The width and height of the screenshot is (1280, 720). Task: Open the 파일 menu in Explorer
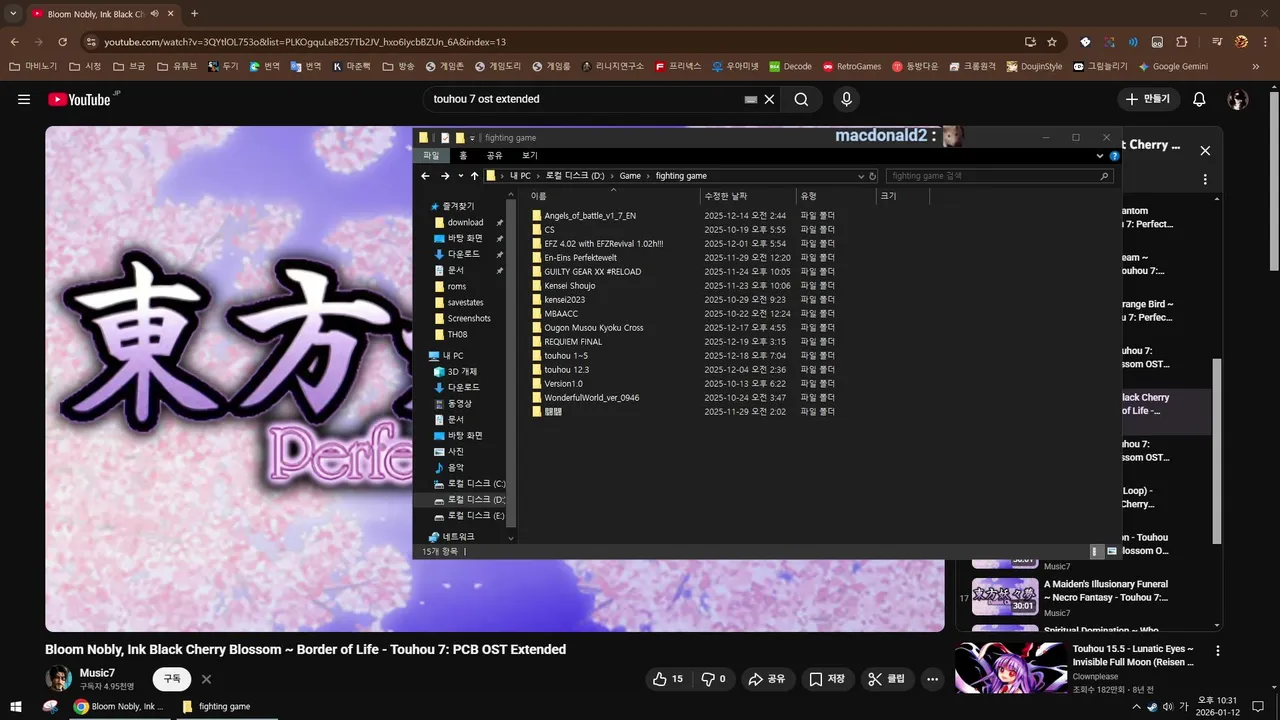[431, 156]
